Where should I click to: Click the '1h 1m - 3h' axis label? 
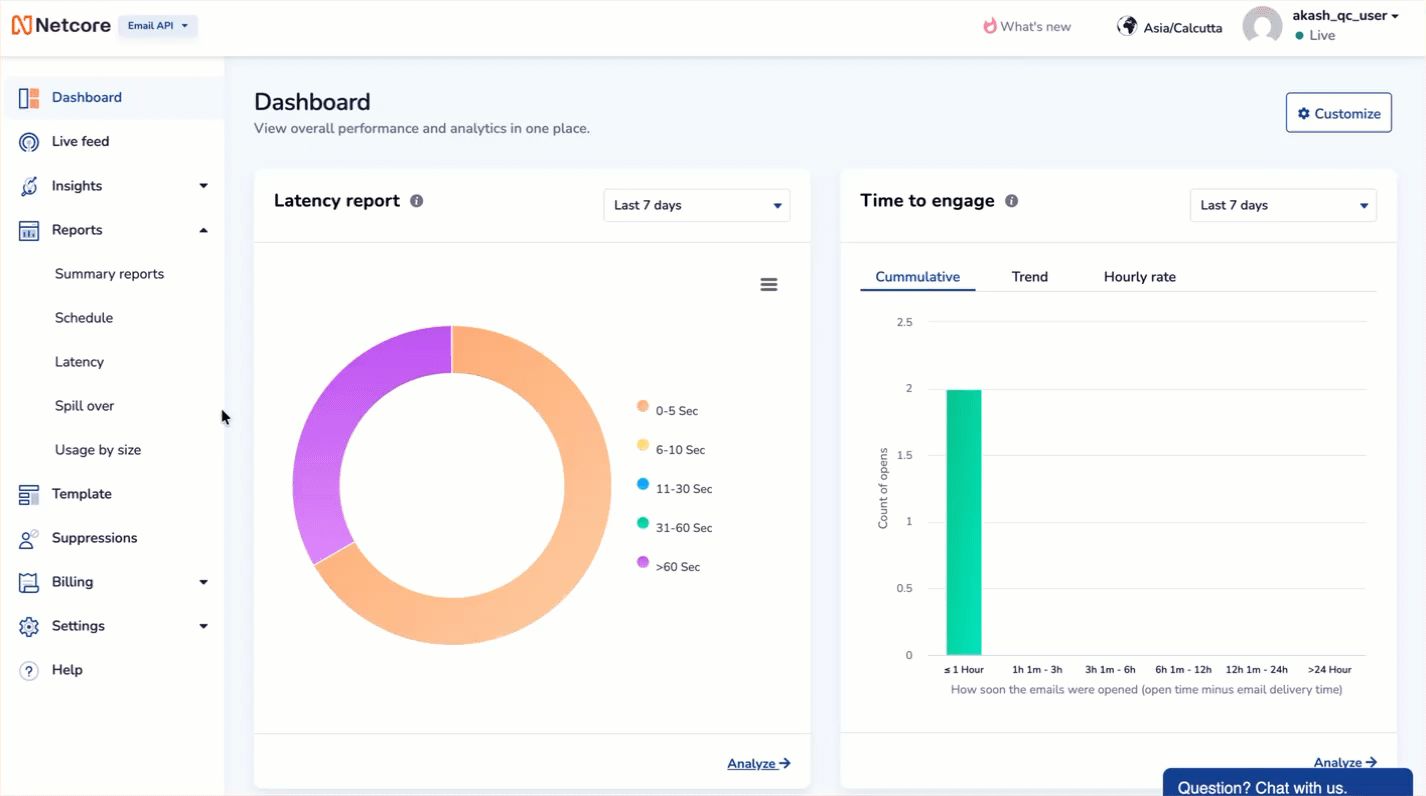(x=1037, y=670)
